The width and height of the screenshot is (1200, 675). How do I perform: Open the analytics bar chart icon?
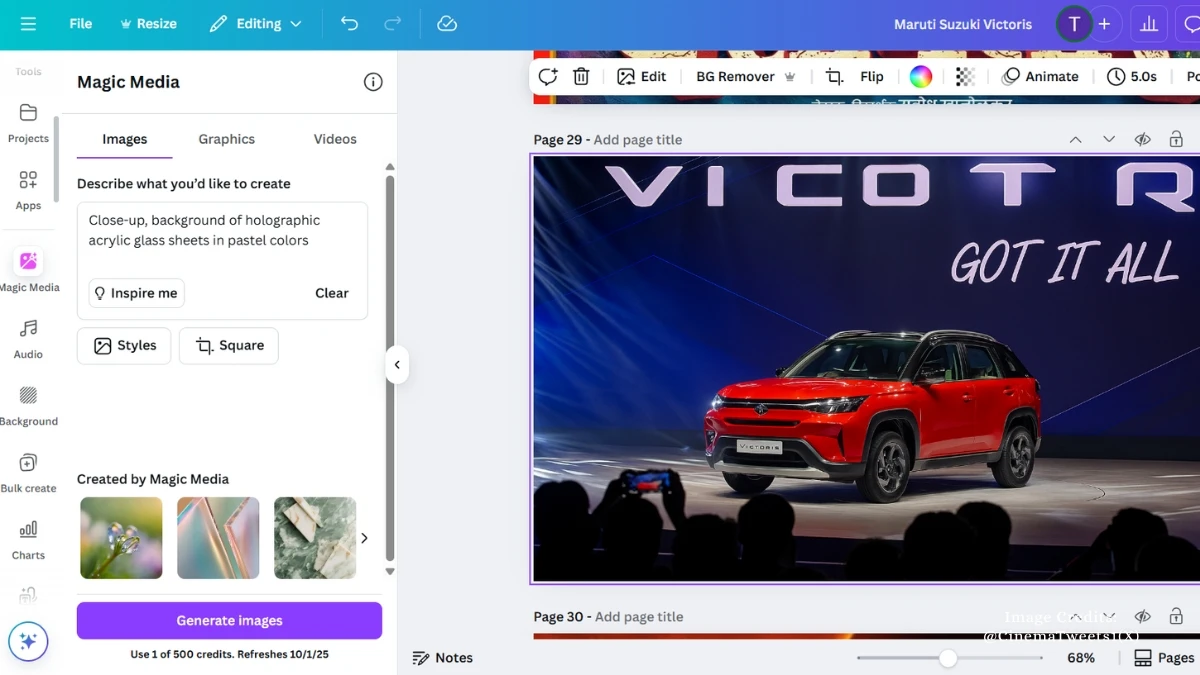click(x=1149, y=24)
